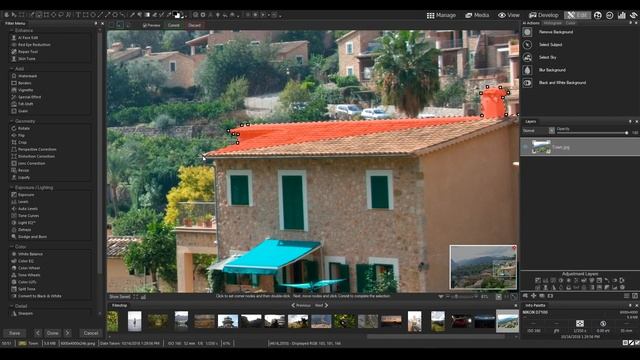Open Dodge and Burn tool
Image resolution: width=640 pixels, height=360 pixels.
pyautogui.click(x=29, y=237)
